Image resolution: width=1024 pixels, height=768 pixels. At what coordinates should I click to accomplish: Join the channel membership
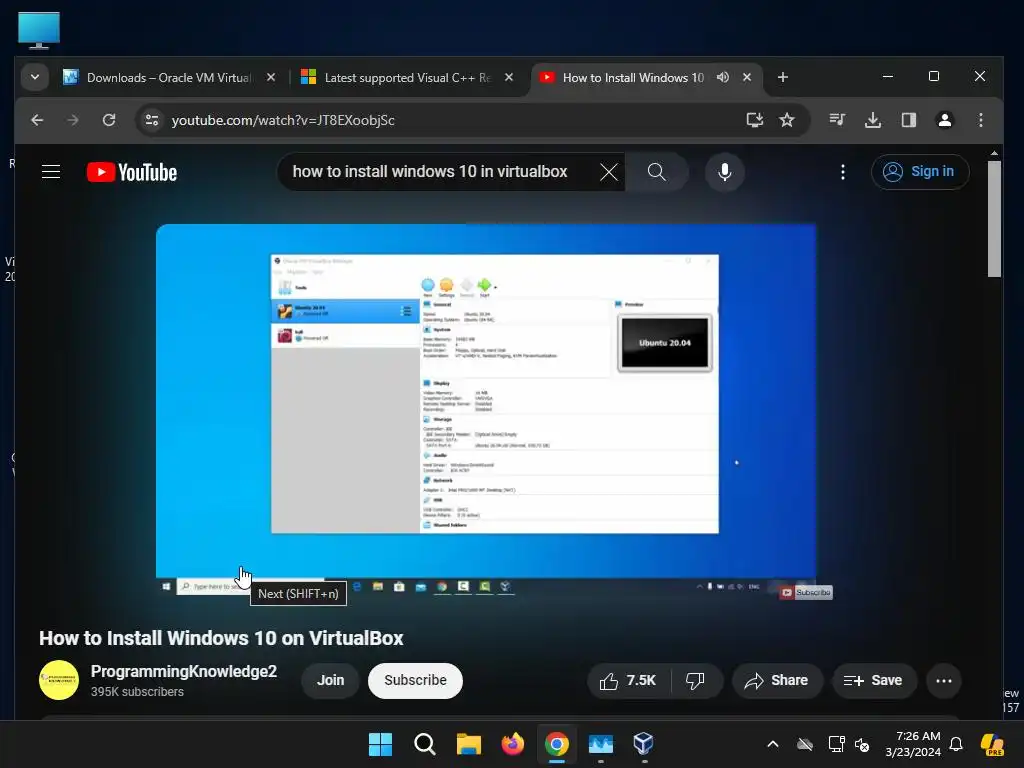pyautogui.click(x=330, y=680)
